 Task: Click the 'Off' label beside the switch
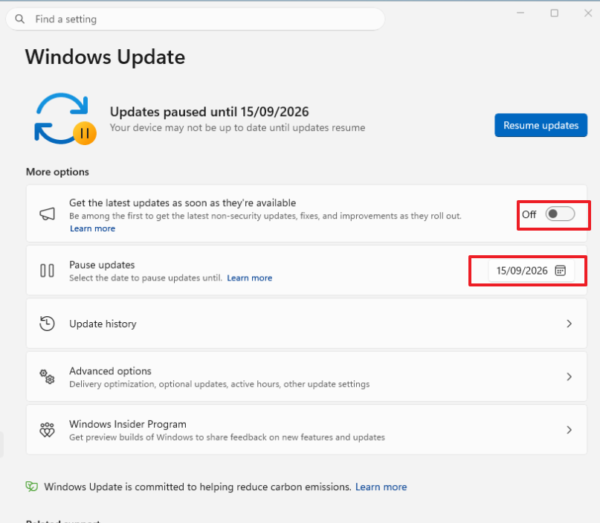point(529,214)
